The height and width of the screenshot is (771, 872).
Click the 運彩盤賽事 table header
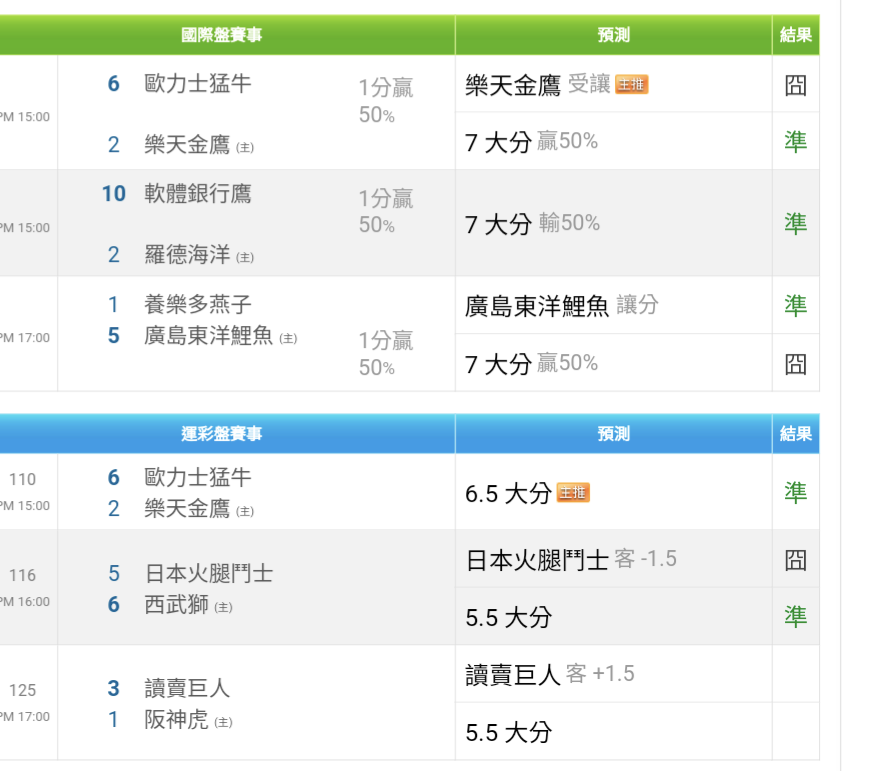coord(221,433)
